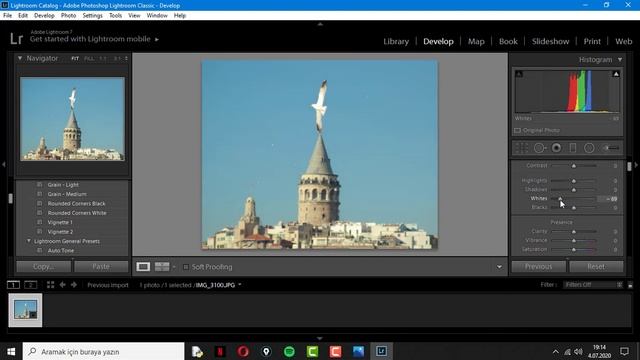Select the Crop Overlay tool
The height and width of the screenshot is (360, 640).
(x=522, y=148)
